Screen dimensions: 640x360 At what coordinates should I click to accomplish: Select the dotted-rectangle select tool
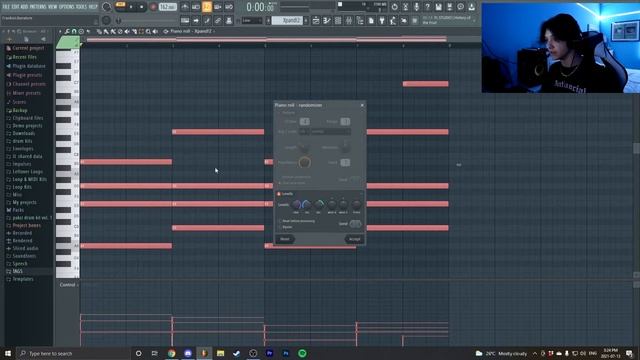click(x=141, y=31)
